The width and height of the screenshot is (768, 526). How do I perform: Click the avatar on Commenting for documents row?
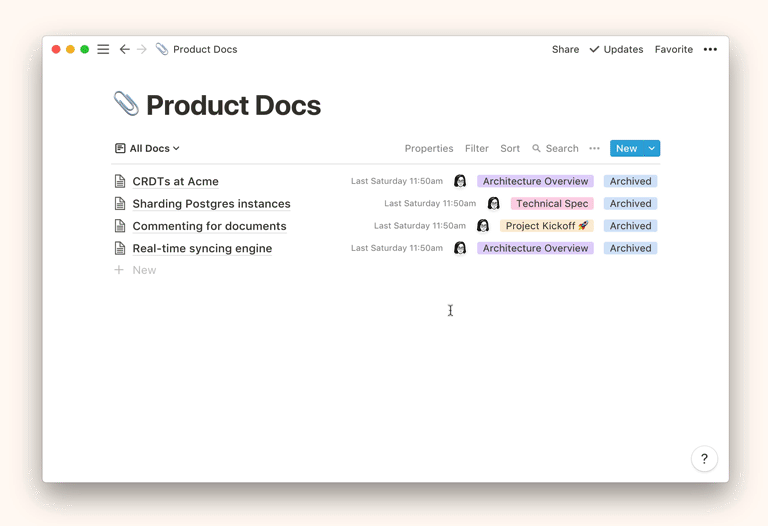(483, 226)
